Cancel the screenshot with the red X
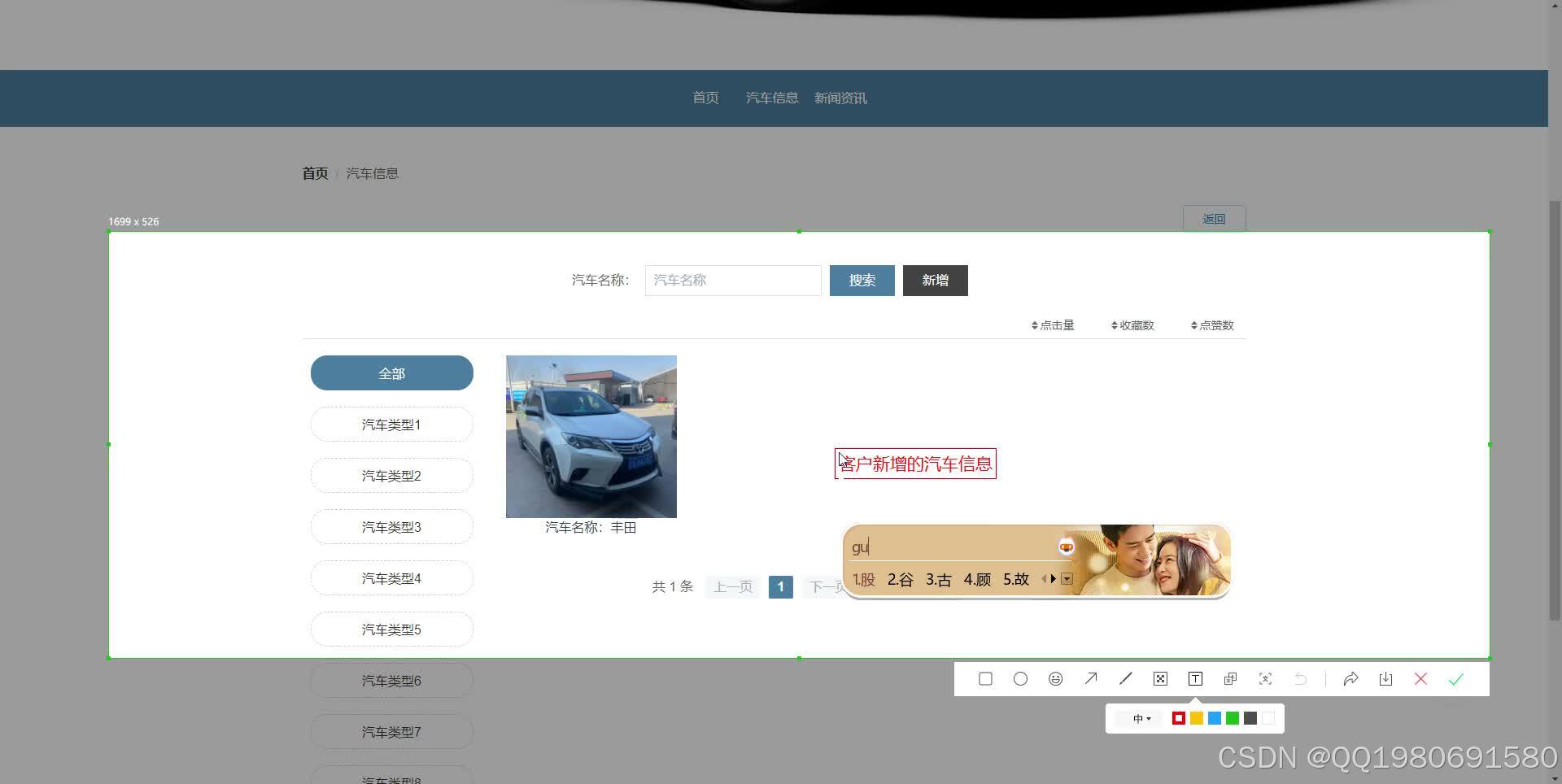 pos(1420,679)
